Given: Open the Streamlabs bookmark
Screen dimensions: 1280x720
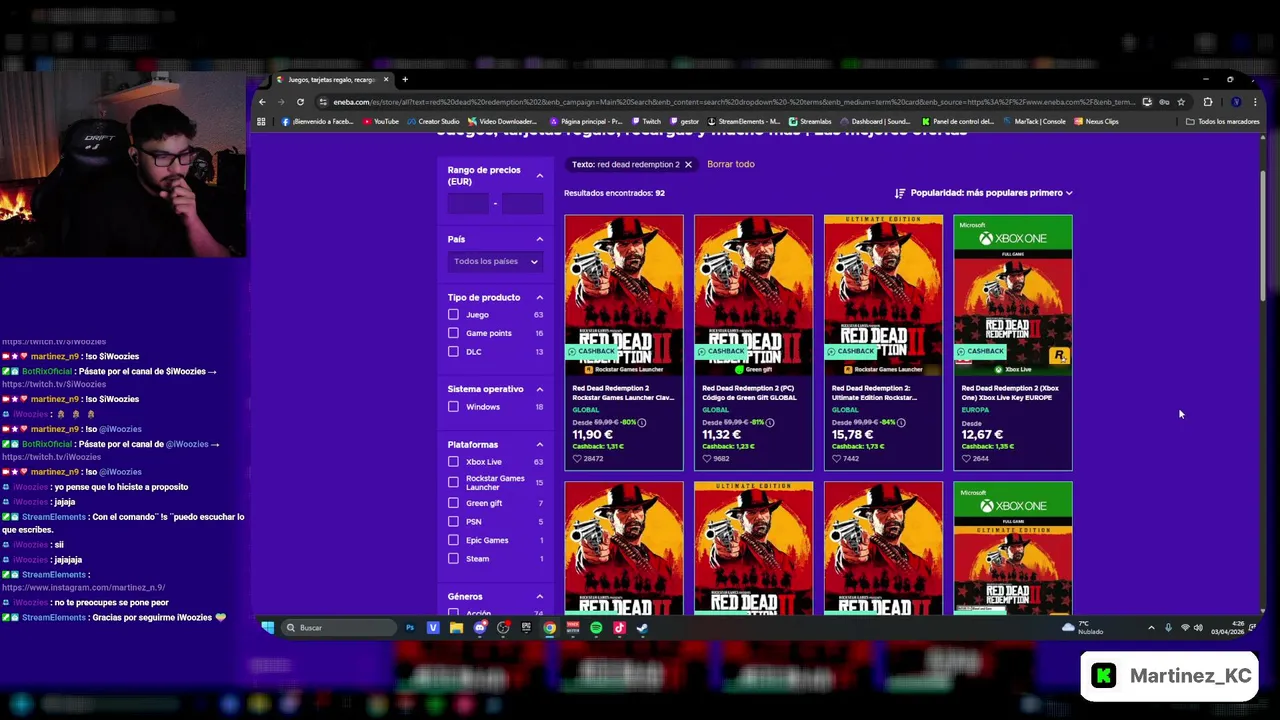Looking at the screenshot, I should 809,122.
